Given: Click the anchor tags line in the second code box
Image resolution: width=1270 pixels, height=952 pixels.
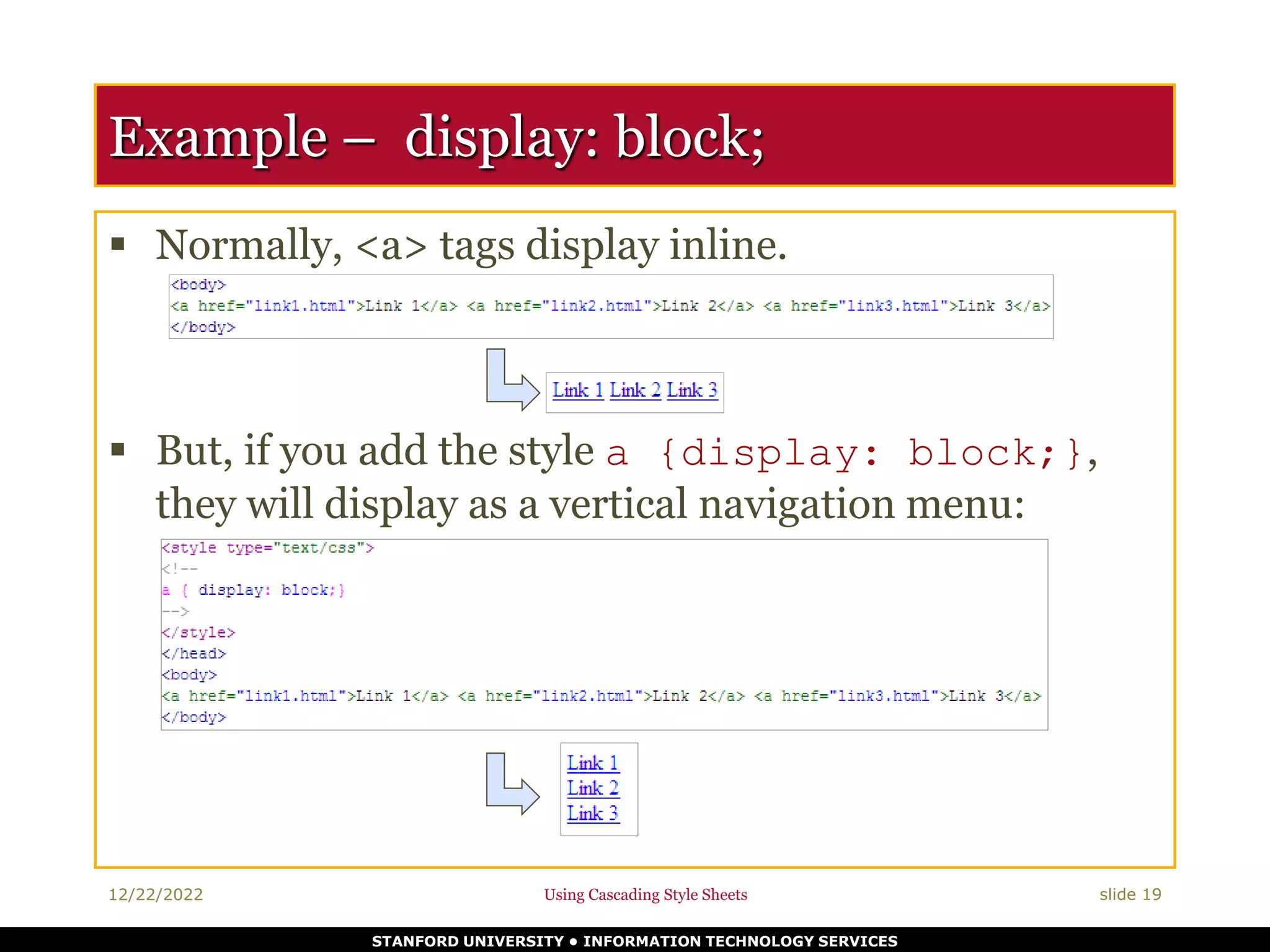Looking at the screenshot, I should click(x=601, y=697).
